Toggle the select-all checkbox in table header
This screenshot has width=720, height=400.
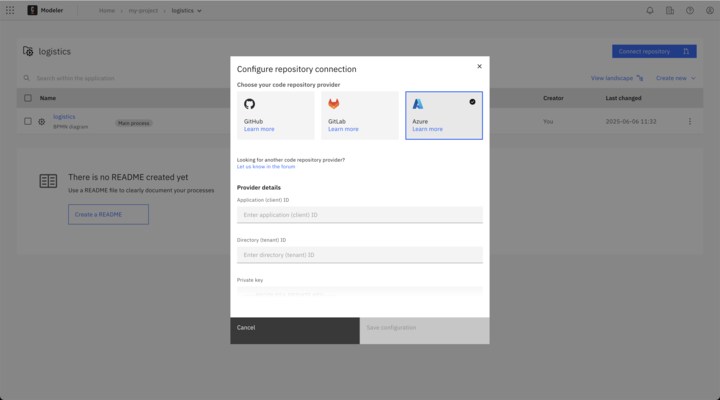click(x=28, y=98)
